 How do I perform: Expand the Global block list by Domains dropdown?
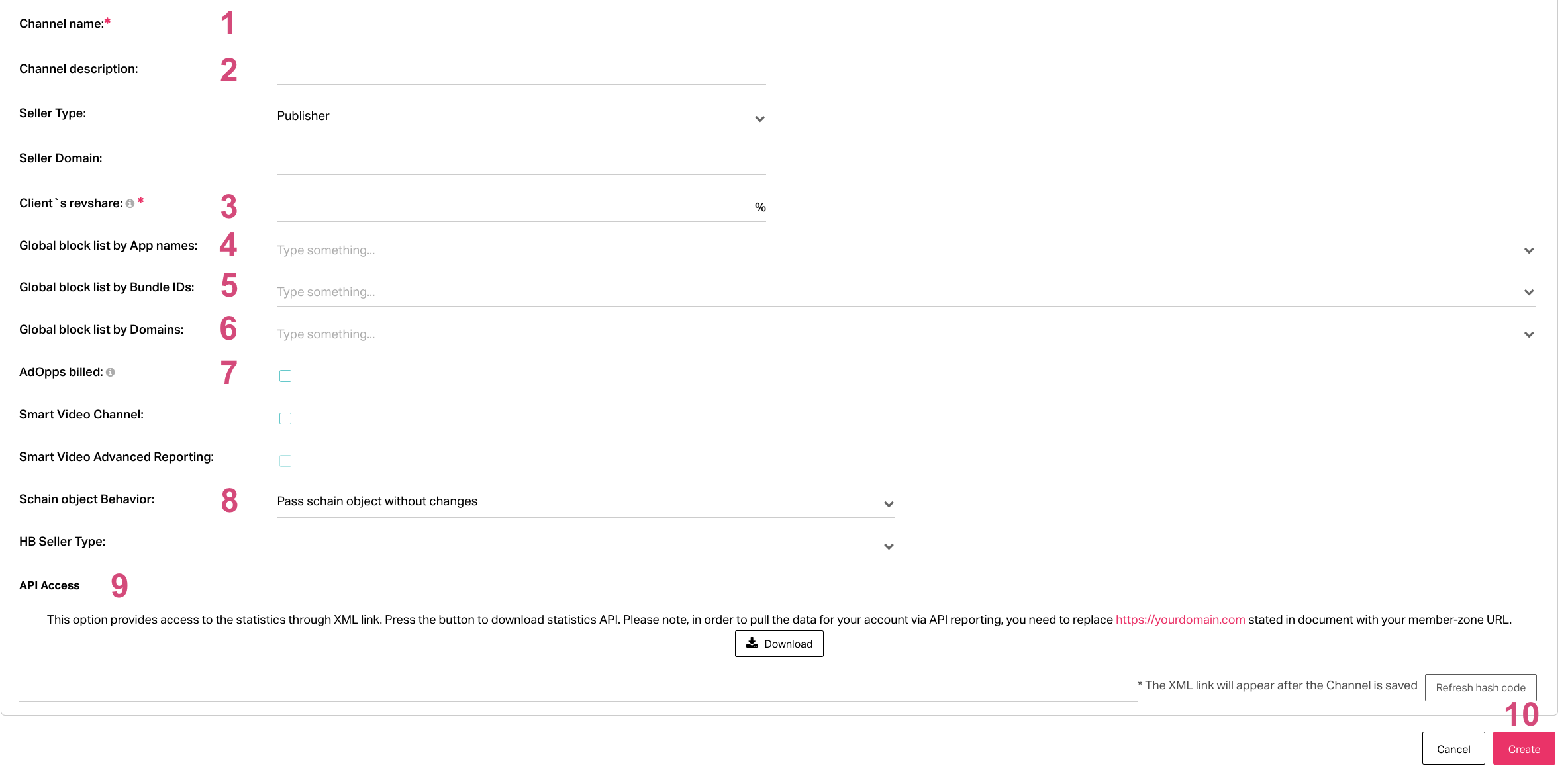click(x=906, y=334)
